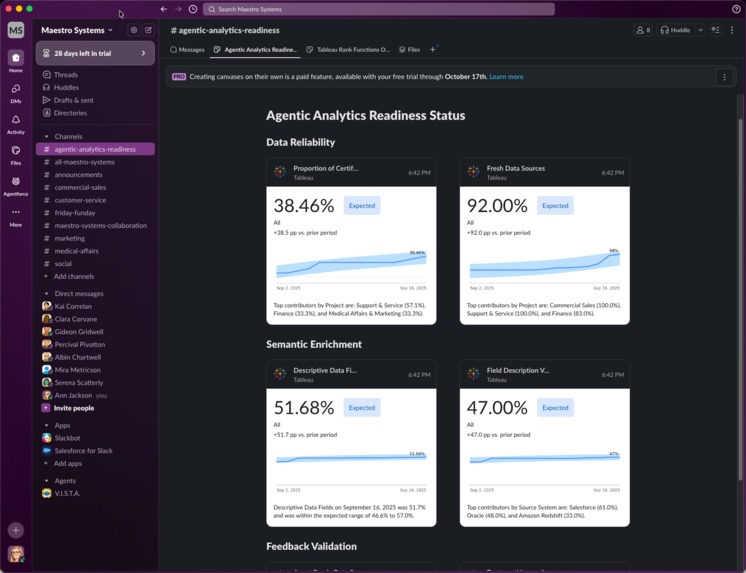
Task: Collapse the Agents section
Action: point(47,481)
